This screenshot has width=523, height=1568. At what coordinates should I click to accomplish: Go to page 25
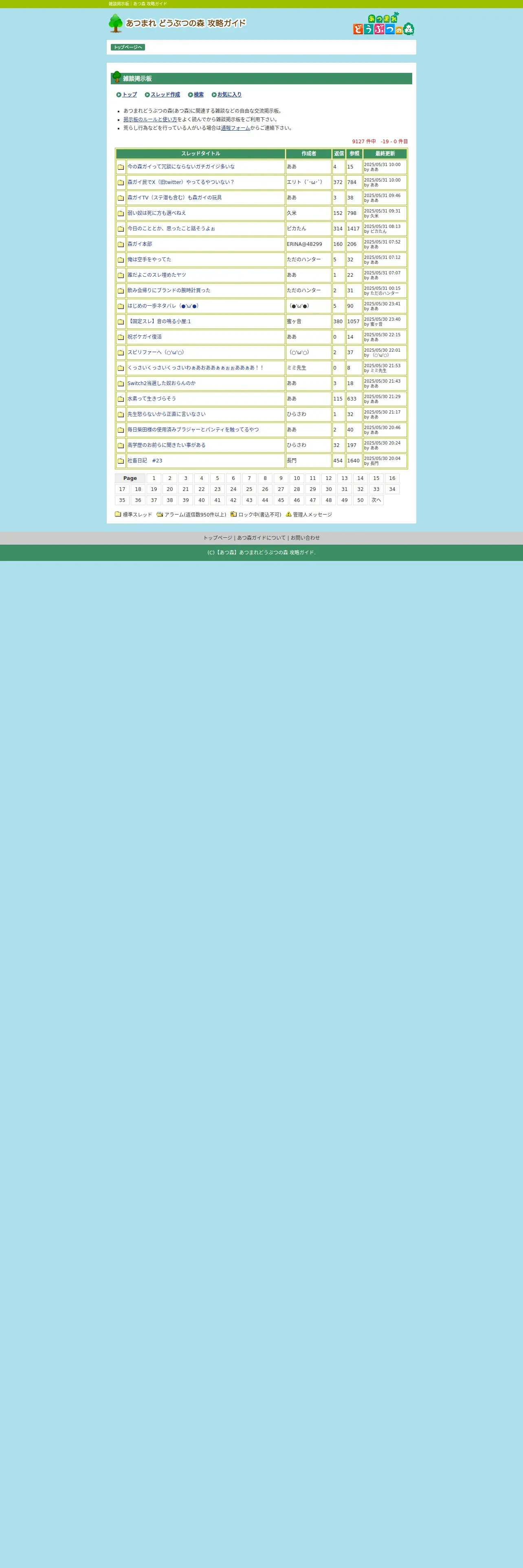(249, 489)
